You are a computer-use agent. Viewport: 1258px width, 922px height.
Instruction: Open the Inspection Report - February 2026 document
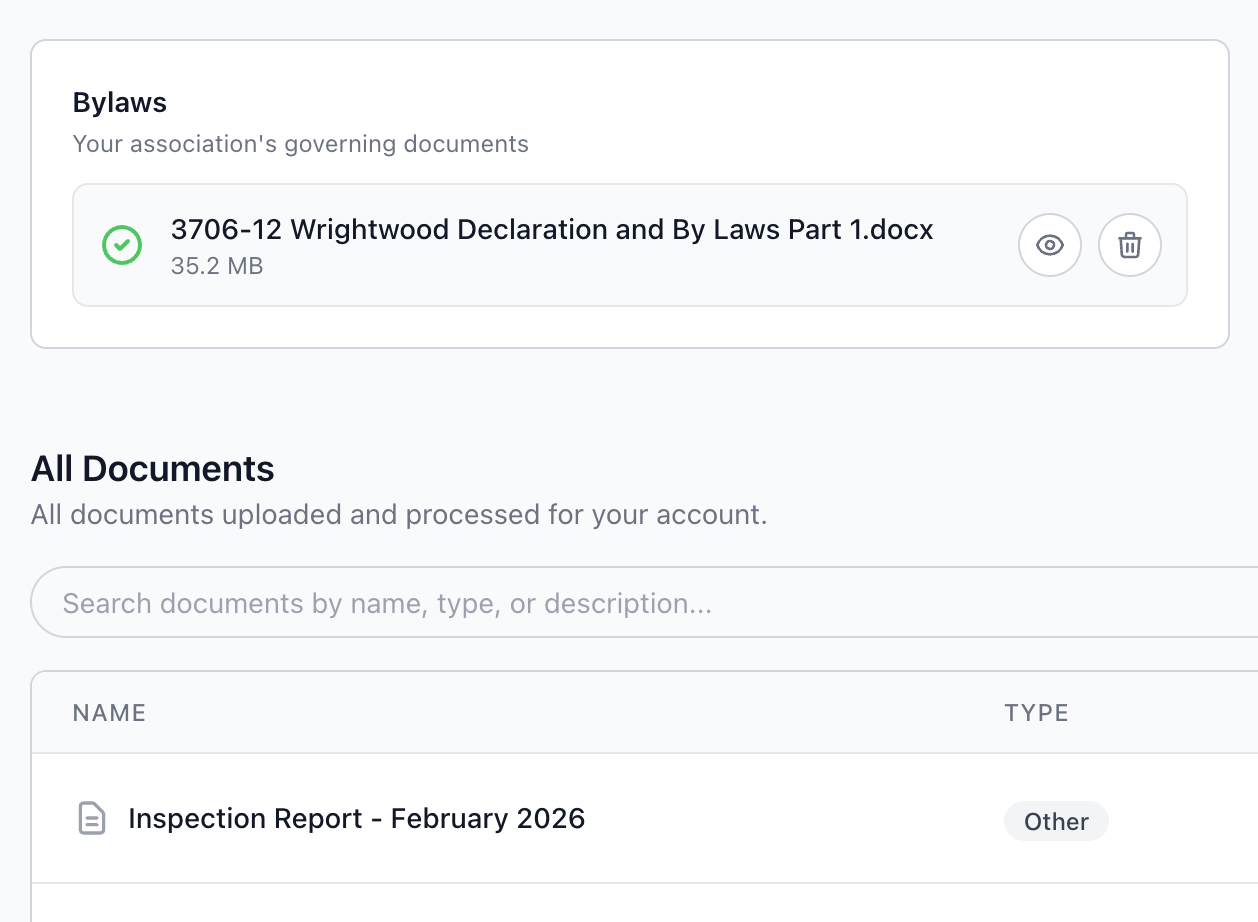356,818
